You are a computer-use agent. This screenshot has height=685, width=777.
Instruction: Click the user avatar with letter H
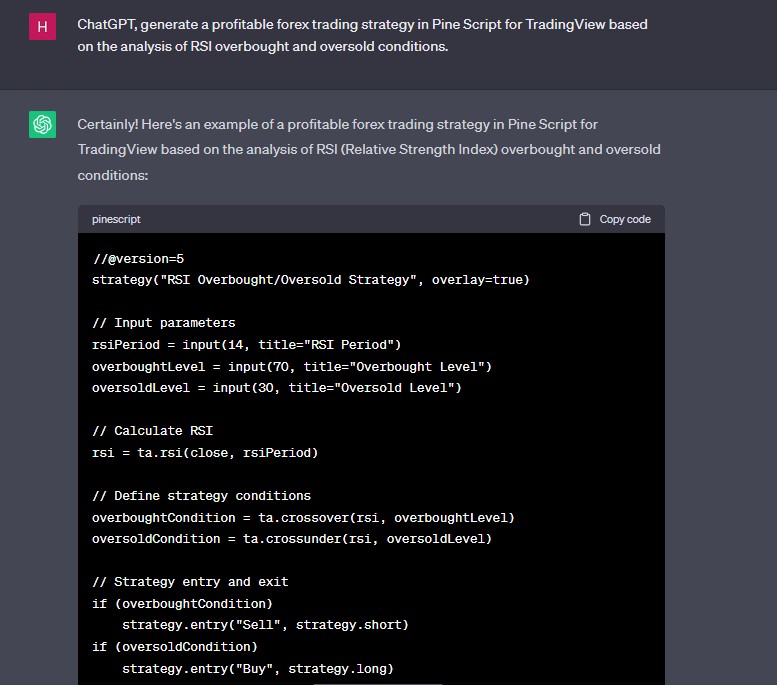42,26
